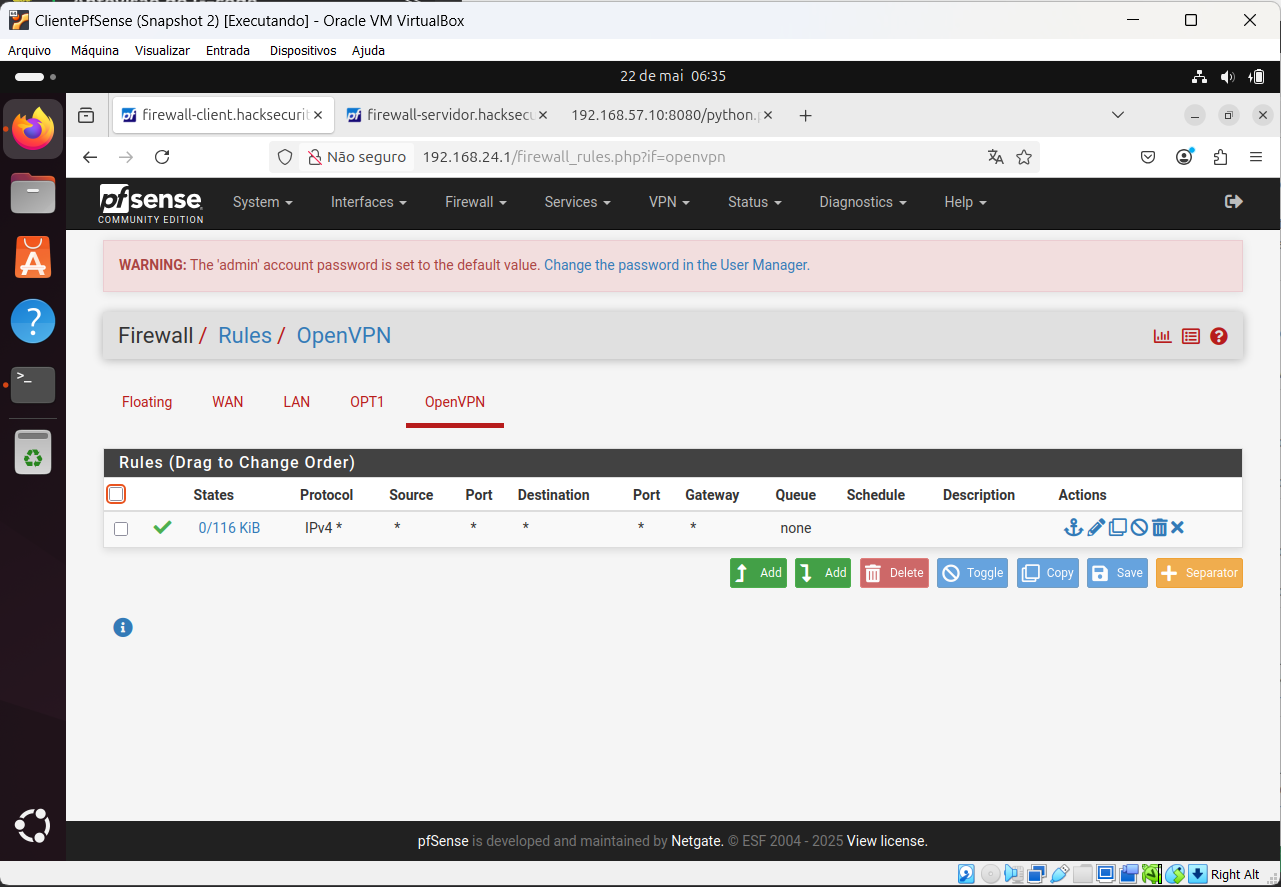The width and height of the screenshot is (1281, 887).
Task: Click the pfSense logout arrow icon
Action: pos(1234,201)
